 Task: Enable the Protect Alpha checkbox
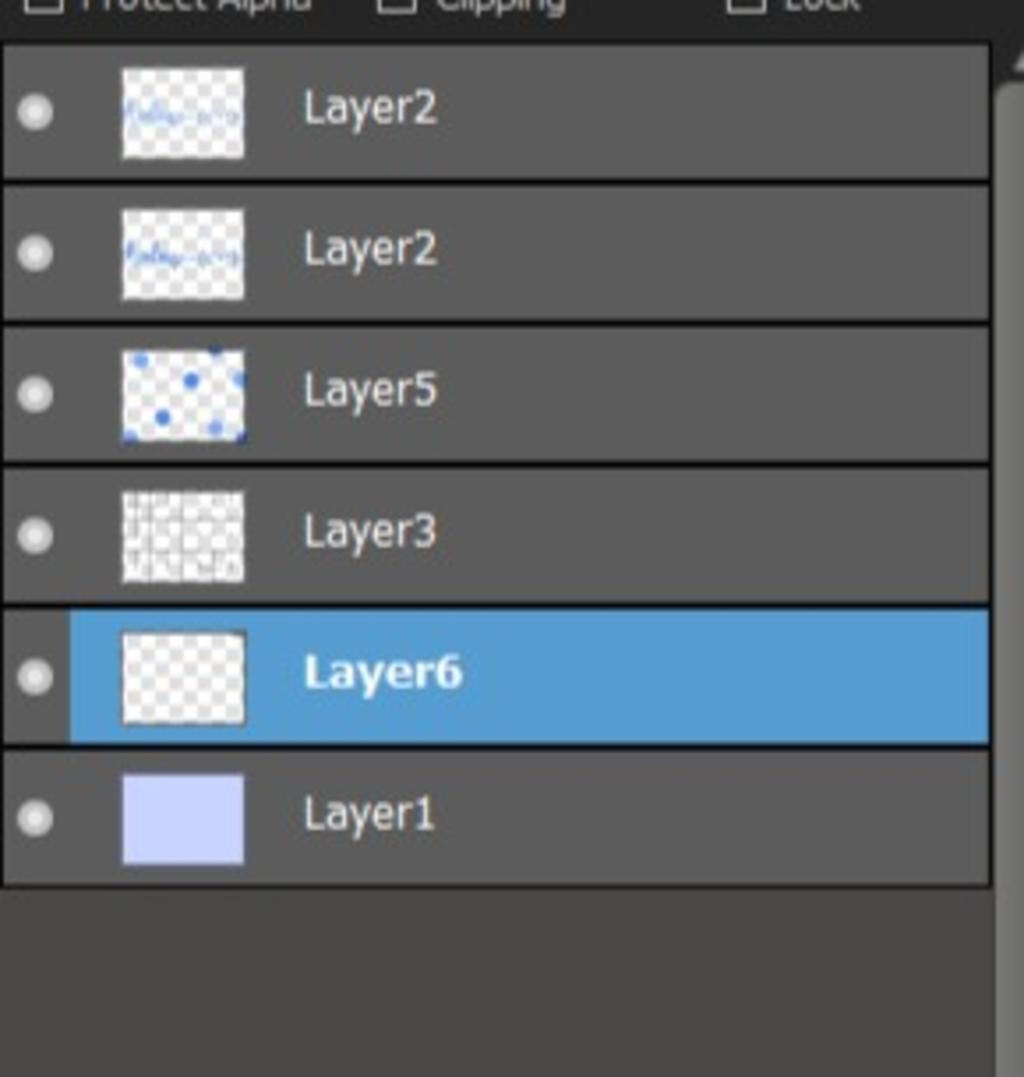(43, 4)
